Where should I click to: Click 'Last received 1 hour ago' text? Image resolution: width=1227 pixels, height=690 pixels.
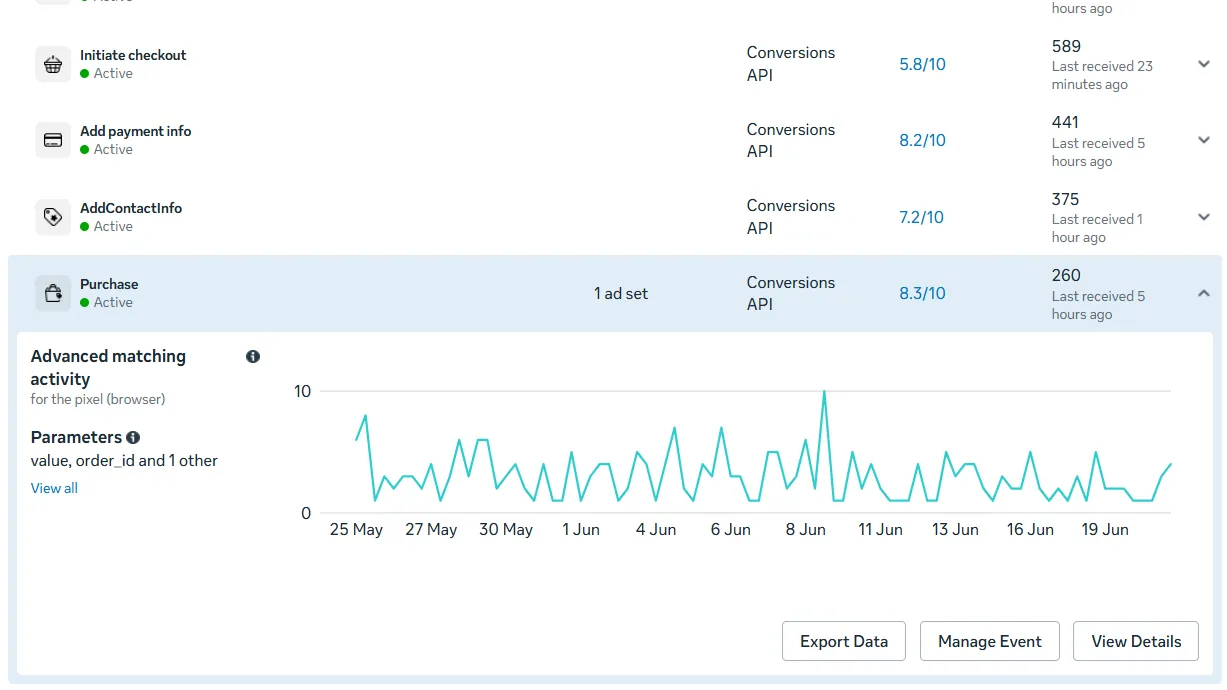1097,228
